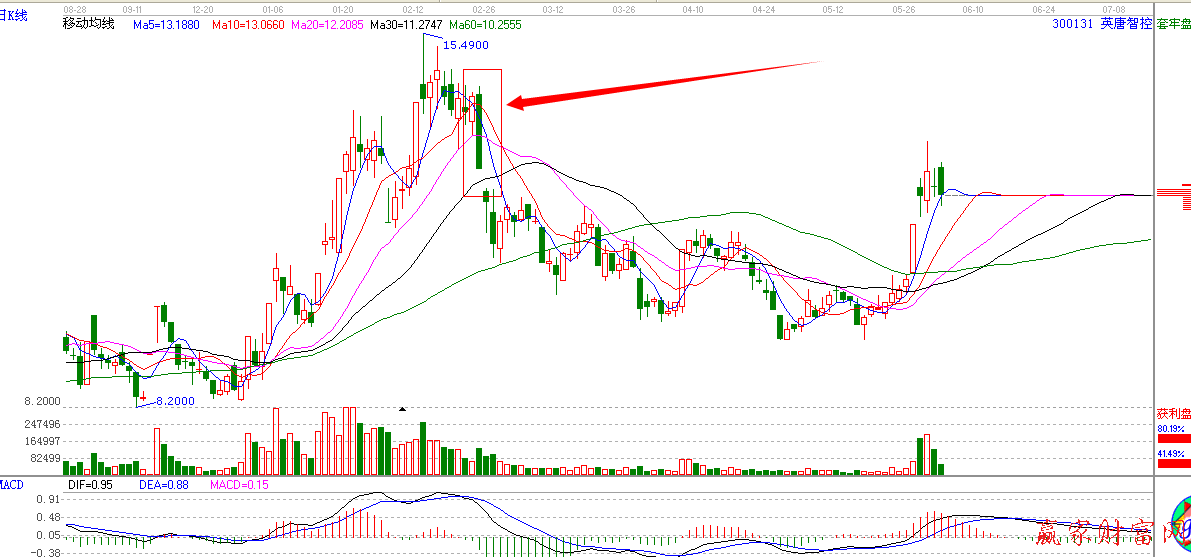Image resolution: width=1191 pixels, height=557 pixels.
Task: Click the red 80.19% profit bar
Action: tap(1173, 438)
